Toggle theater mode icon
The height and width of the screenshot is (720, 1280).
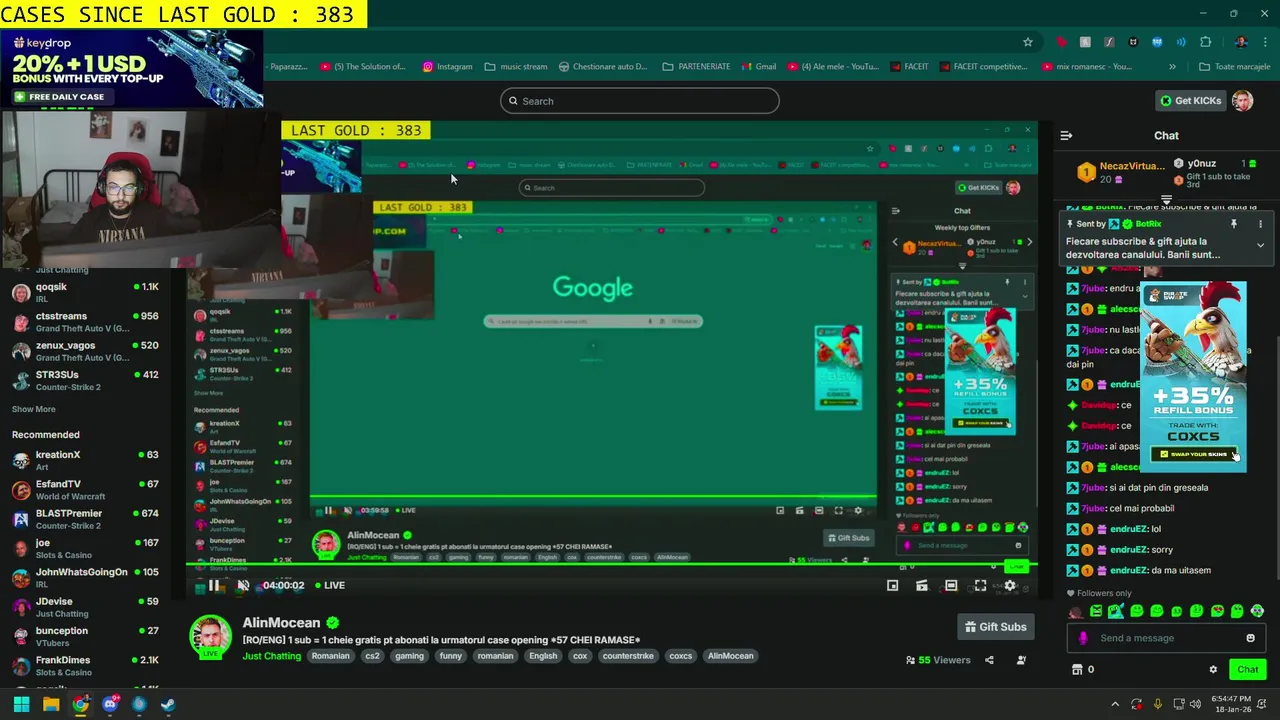pyautogui.click(x=951, y=586)
